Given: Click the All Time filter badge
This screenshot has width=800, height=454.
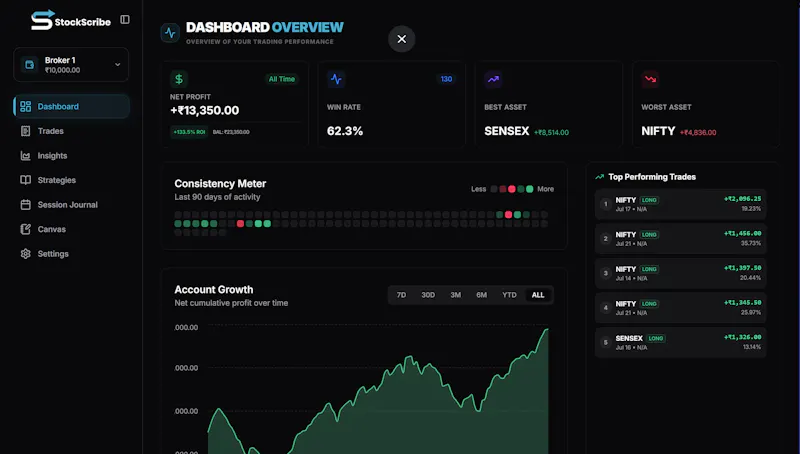Looking at the screenshot, I should pyautogui.click(x=282, y=79).
